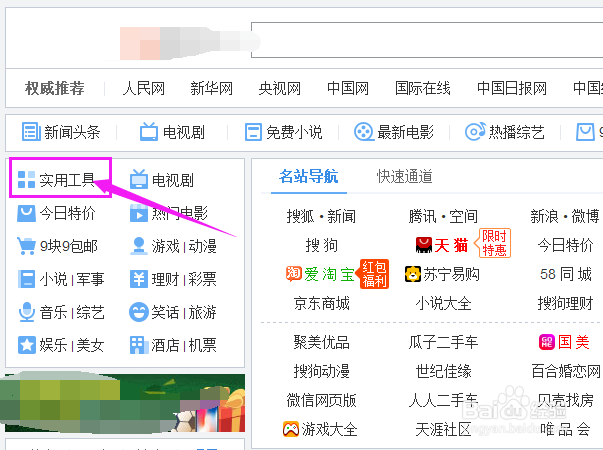Open the 新华网 link
The width and height of the screenshot is (603, 450).
pyautogui.click(x=212, y=88)
